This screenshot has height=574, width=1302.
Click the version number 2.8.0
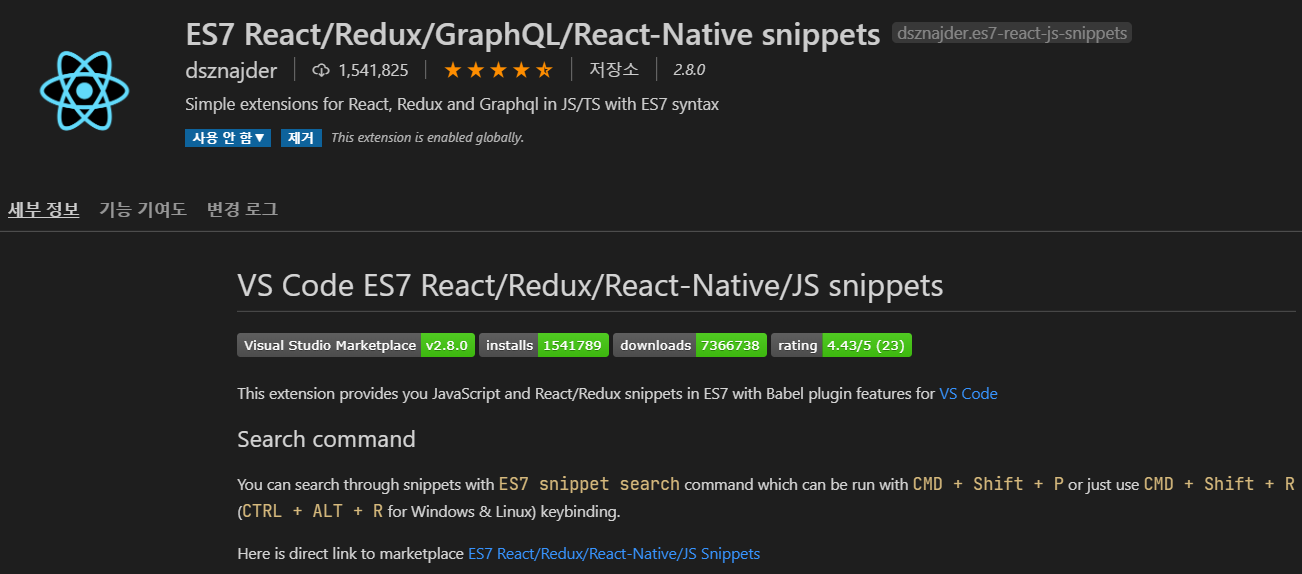pos(689,70)
